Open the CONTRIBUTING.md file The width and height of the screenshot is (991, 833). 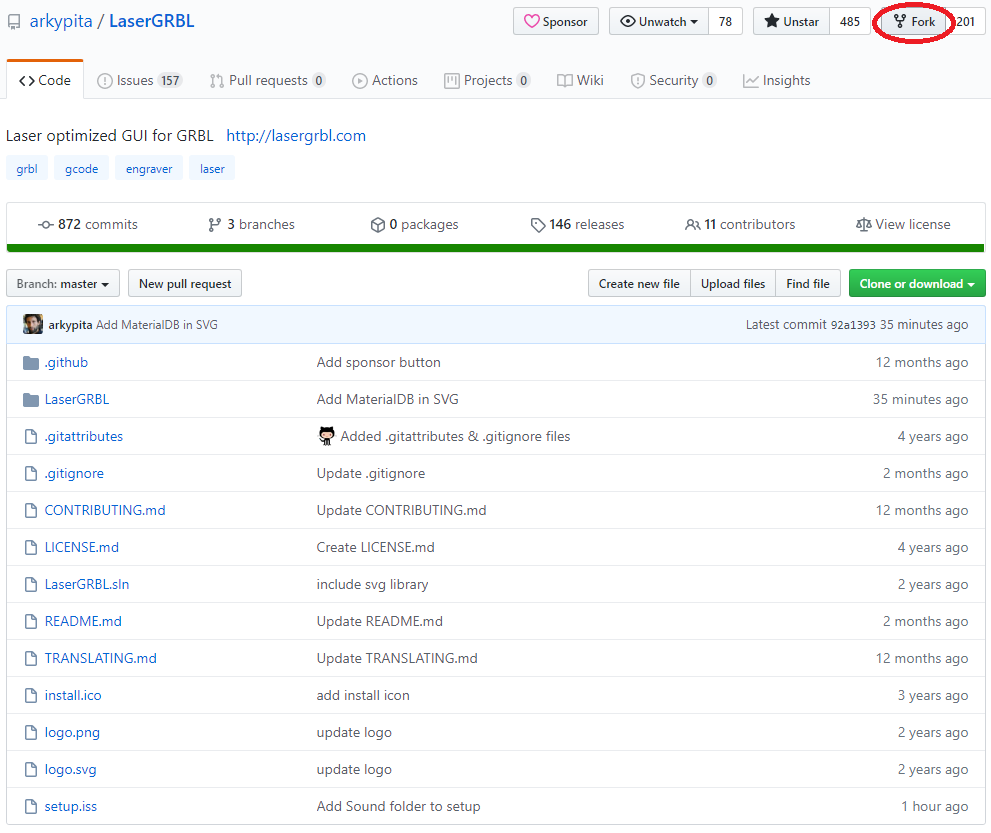pyautogui.click(x=105, y=511)
